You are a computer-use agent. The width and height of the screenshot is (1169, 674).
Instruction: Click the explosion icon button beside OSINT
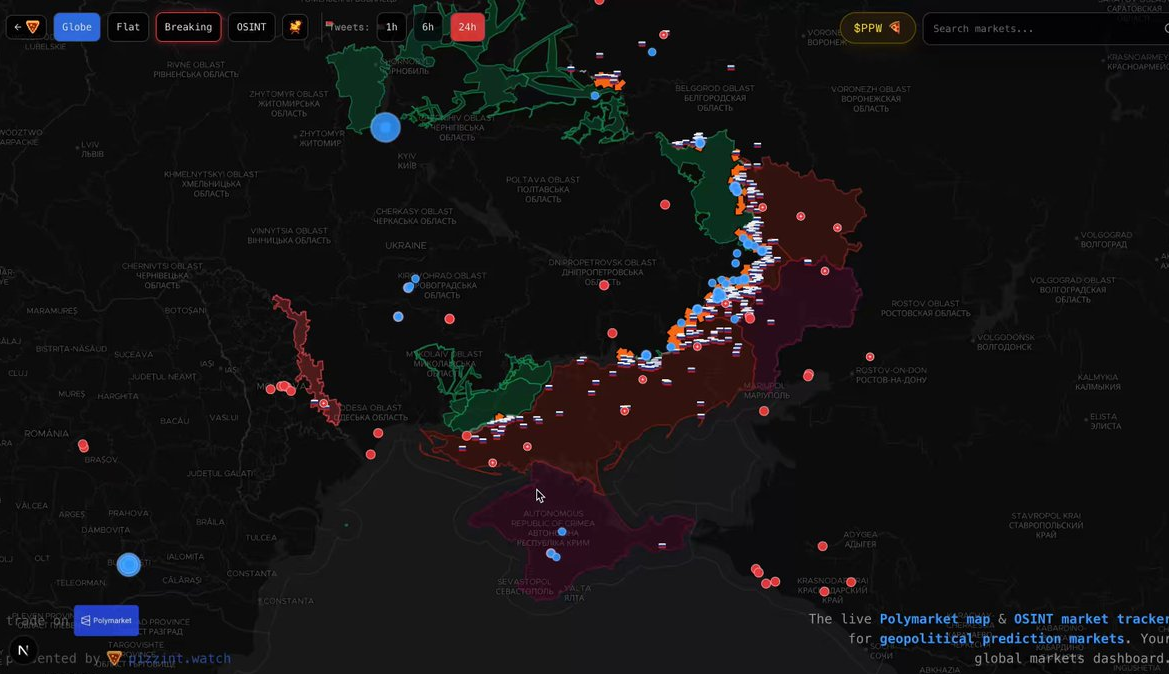pyautogui.click(x=295, y=27)
